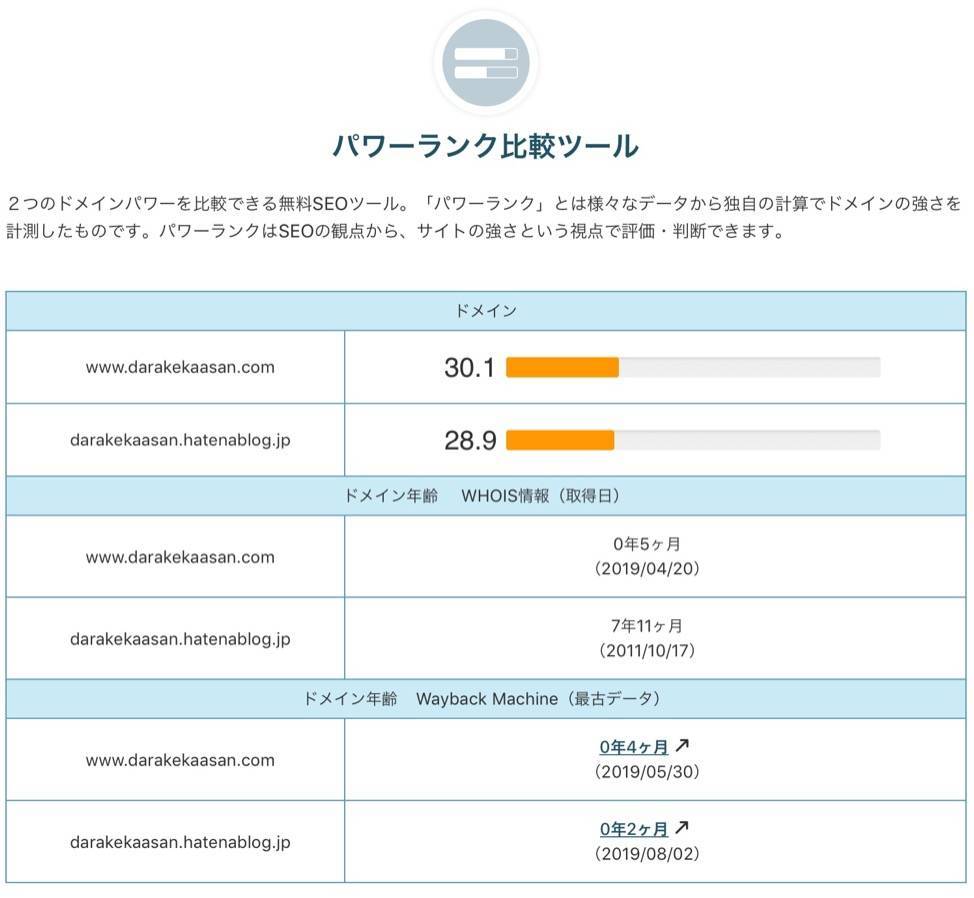Screen dimensions: 974x898
Task: Click darakekaasan.hatenablog.jp in the Wayback Machine section
Action: pyautogui.click(x=180, y=842)
